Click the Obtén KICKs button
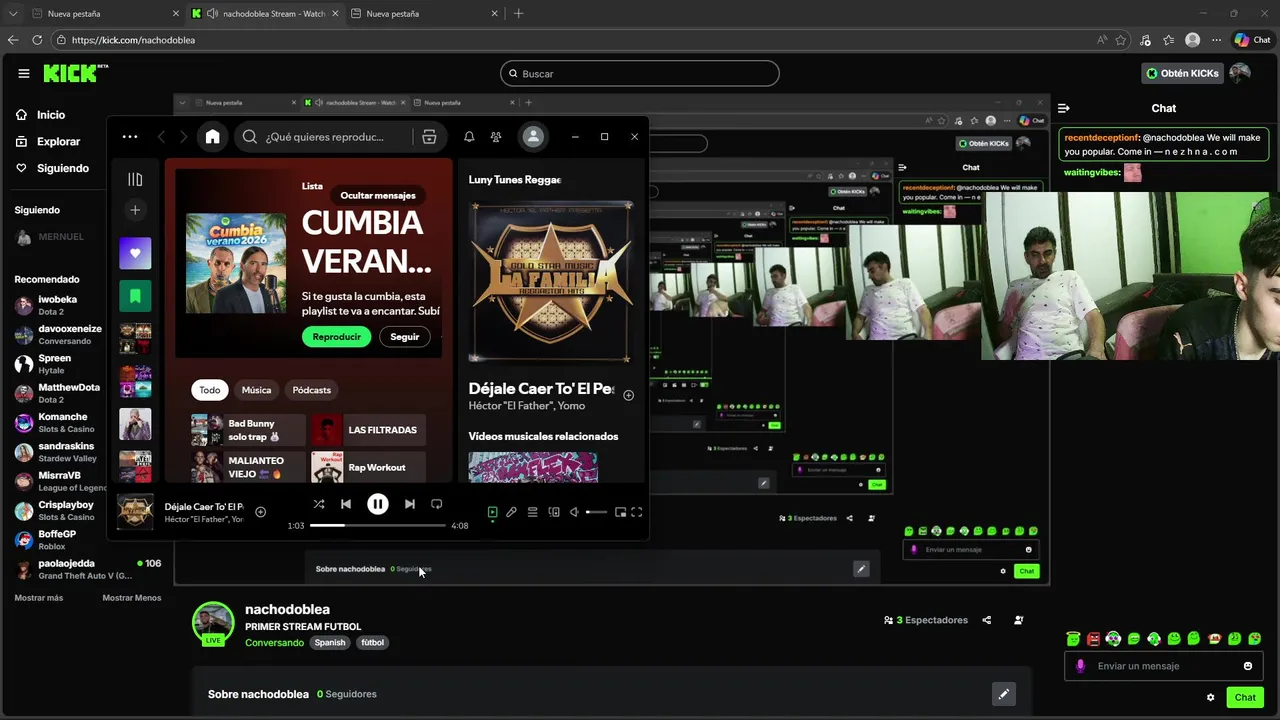 1182,73
